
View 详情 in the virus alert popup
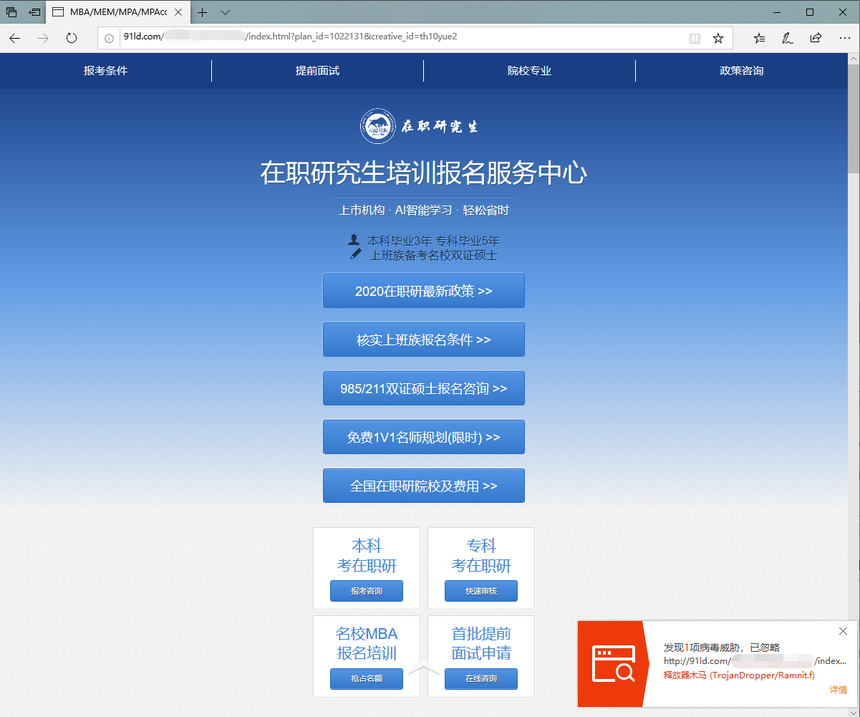[x=838, y=690]
